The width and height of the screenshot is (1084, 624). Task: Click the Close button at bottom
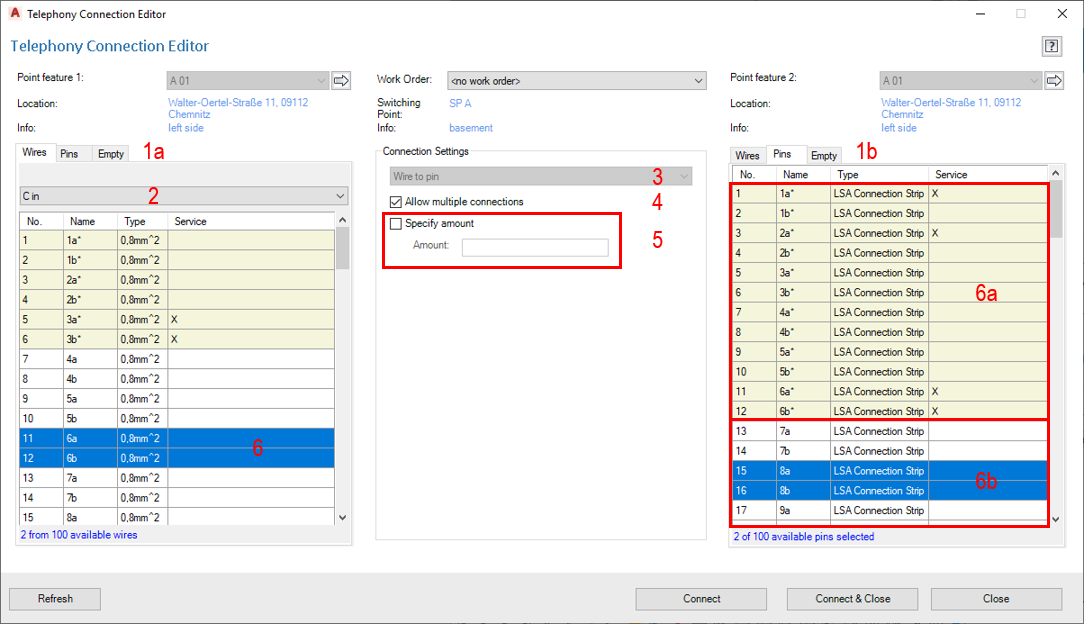pos(996,598)
